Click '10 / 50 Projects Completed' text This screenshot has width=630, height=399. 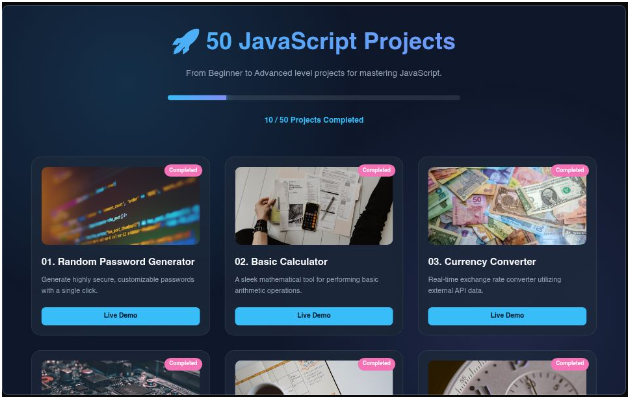point(314,120)
